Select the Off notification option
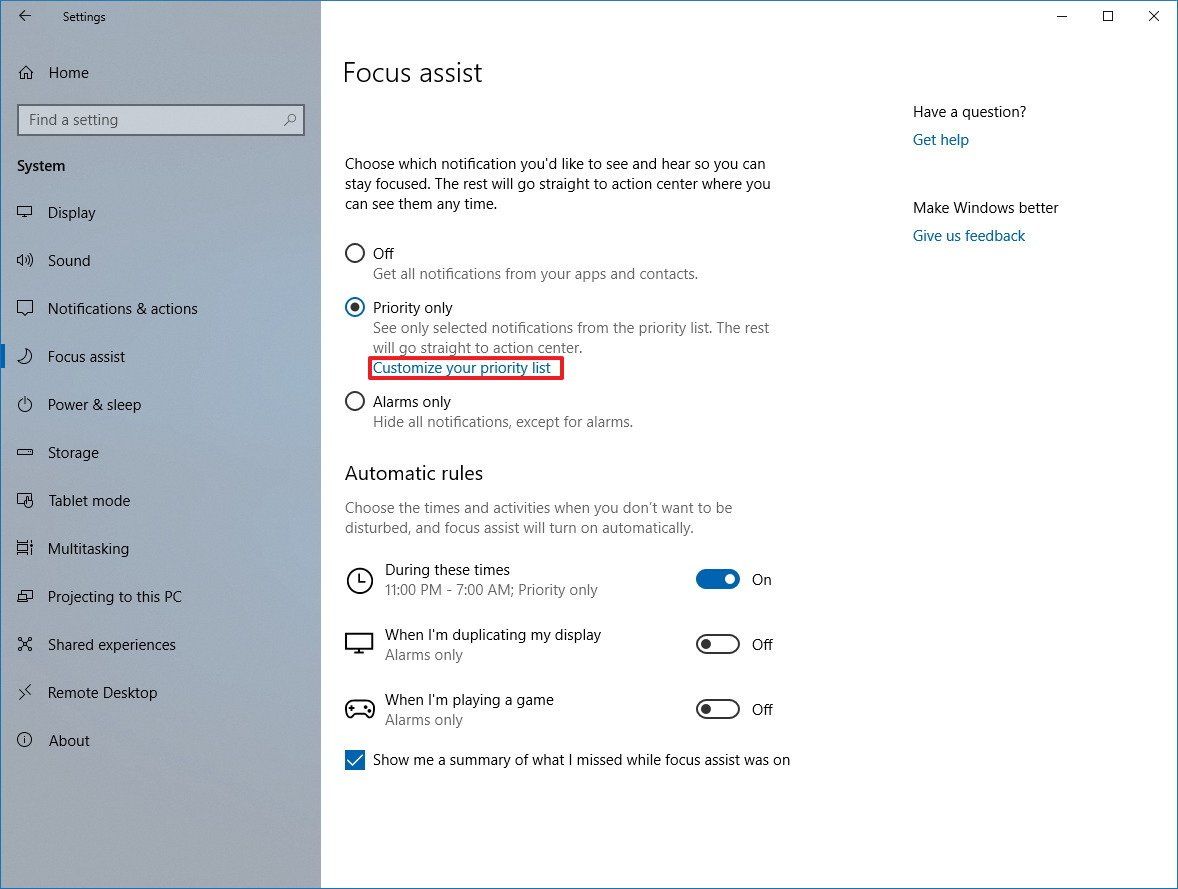 (x=355, y=253)
